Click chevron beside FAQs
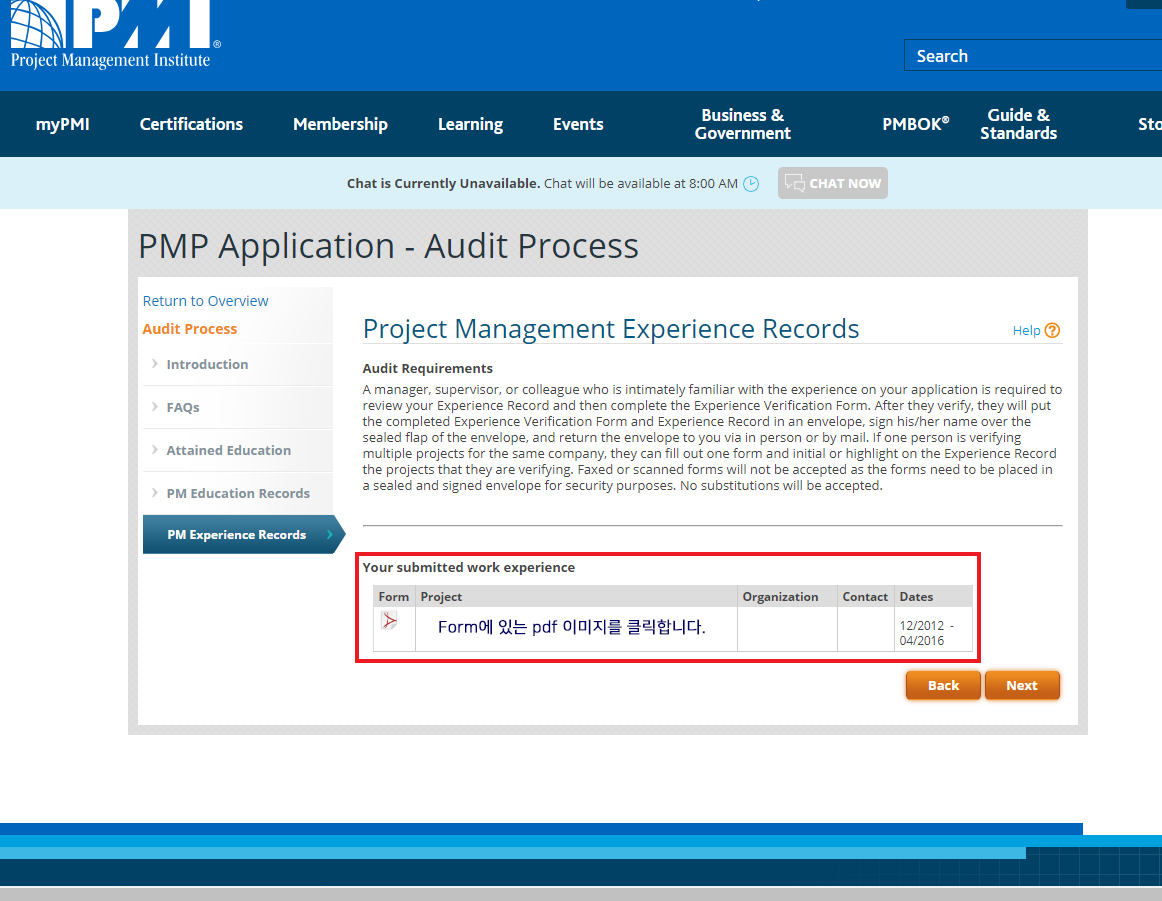The width and height of the screenshot is (1162, 901). click(x=154, y=407)
